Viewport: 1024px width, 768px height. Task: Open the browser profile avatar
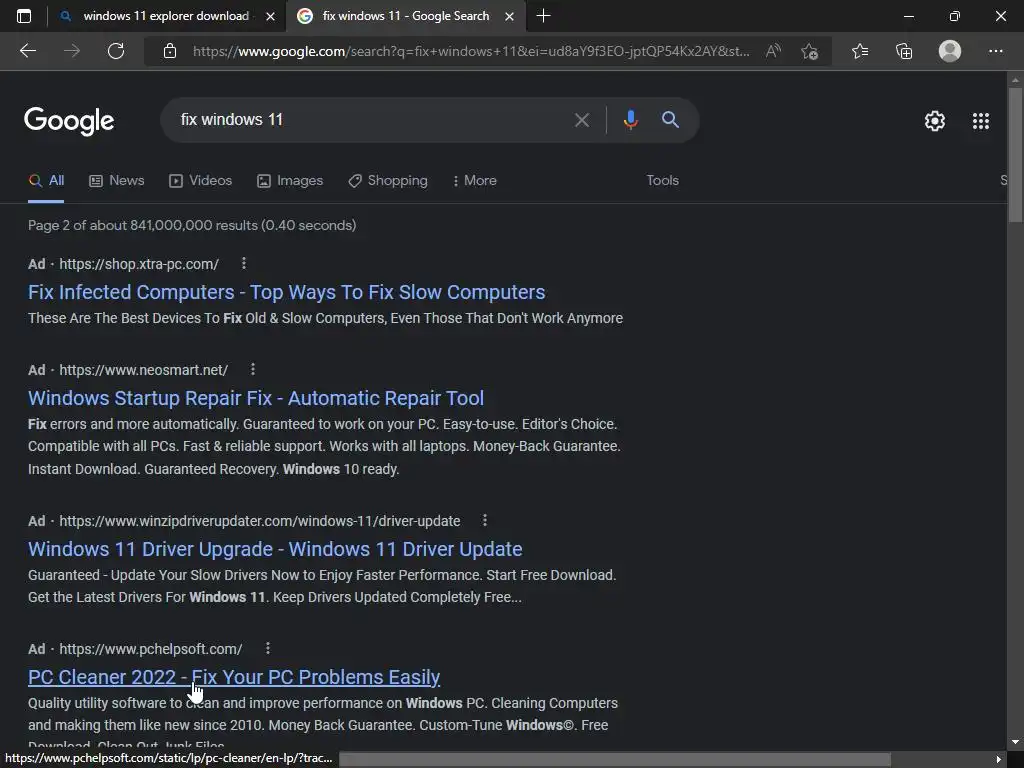click(950, 51)
